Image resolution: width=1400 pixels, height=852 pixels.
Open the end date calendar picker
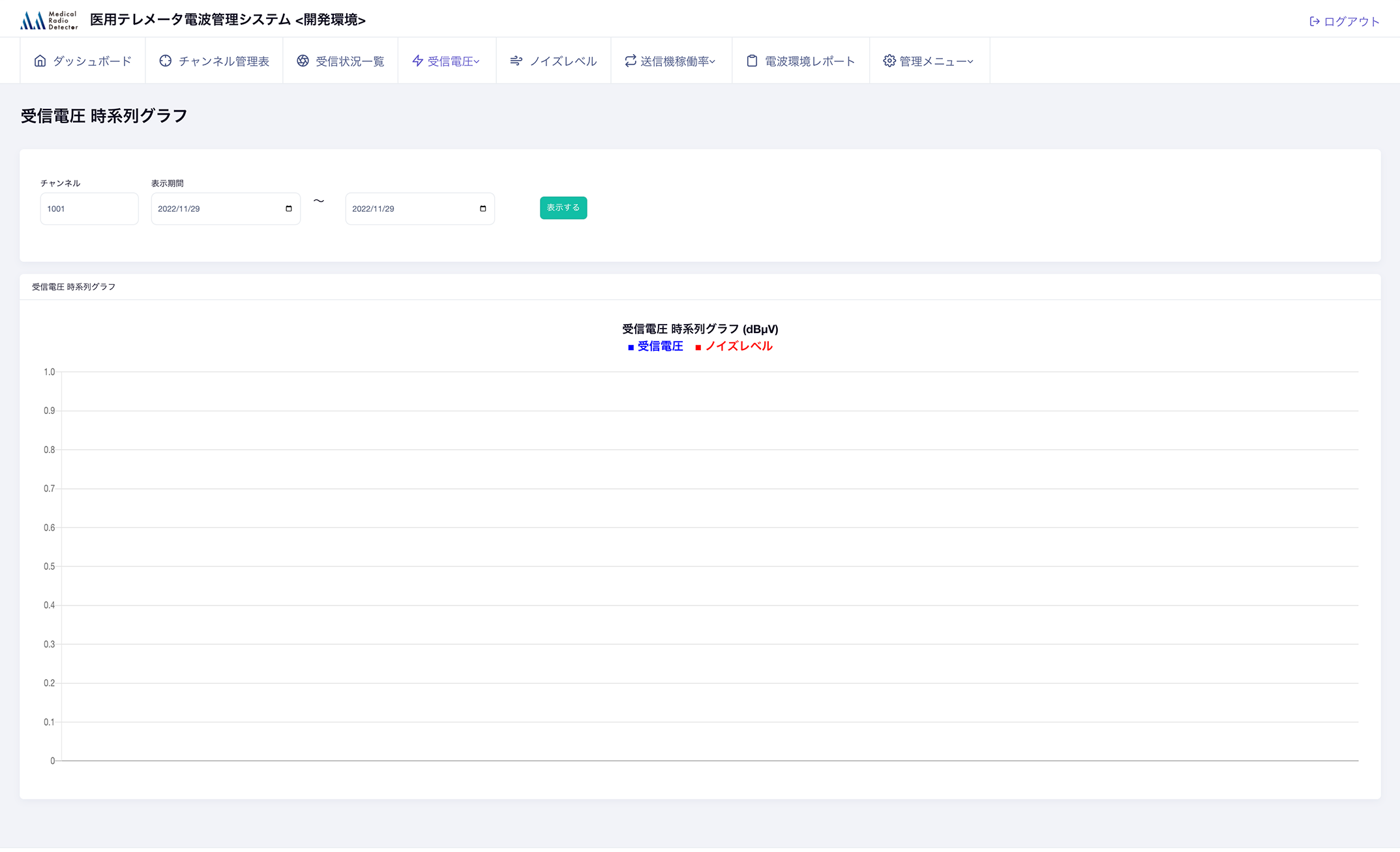pyautogui.click(x=483, y=209)
